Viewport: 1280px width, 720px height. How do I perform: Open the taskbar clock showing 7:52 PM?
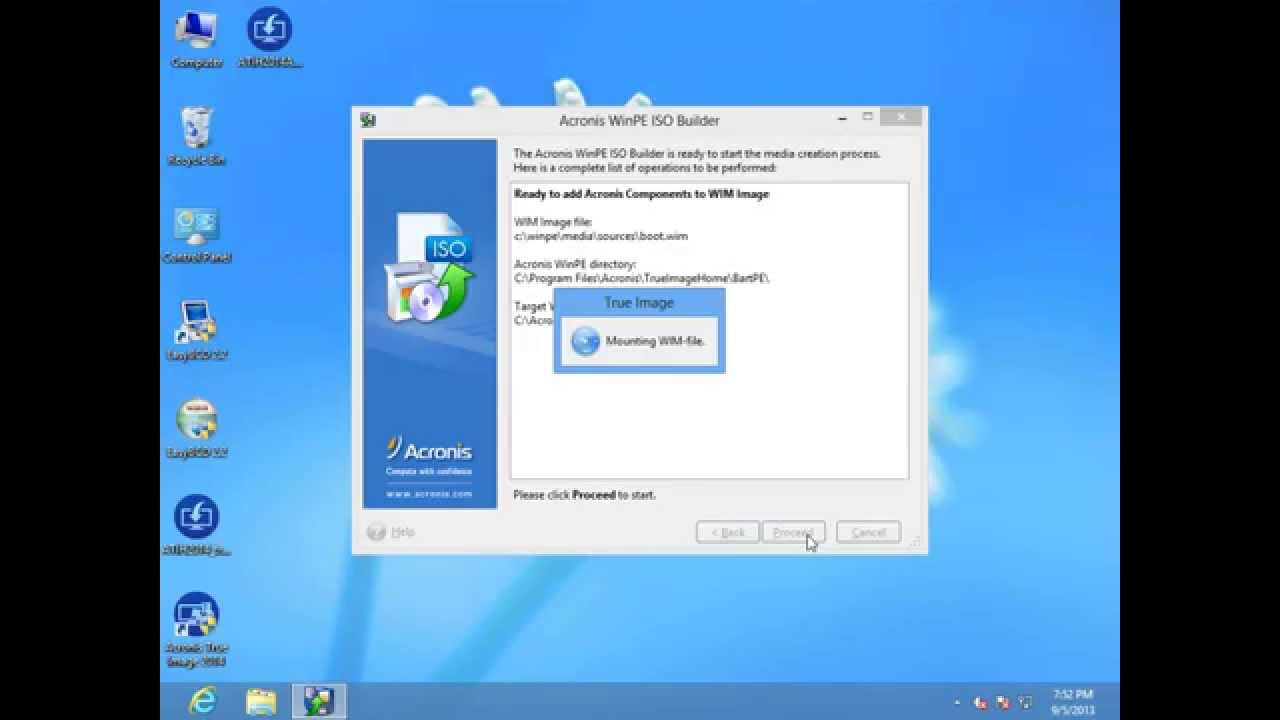(x=1072, y=701)
